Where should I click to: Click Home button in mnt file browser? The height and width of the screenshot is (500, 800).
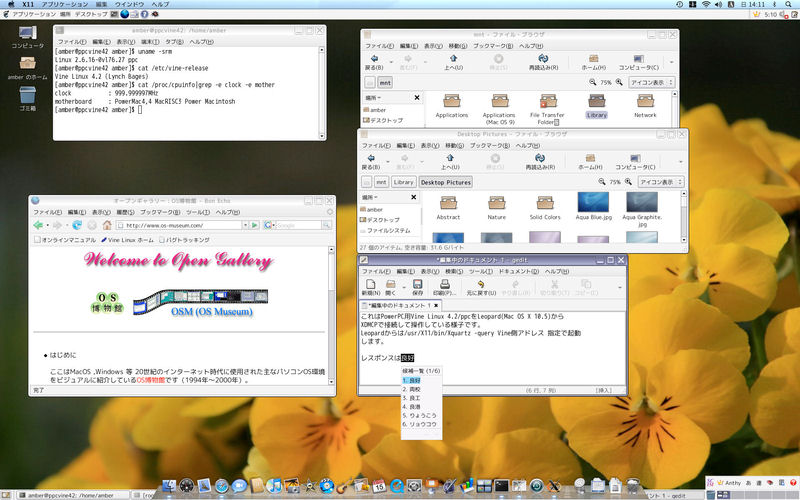[x=593, y=62]
